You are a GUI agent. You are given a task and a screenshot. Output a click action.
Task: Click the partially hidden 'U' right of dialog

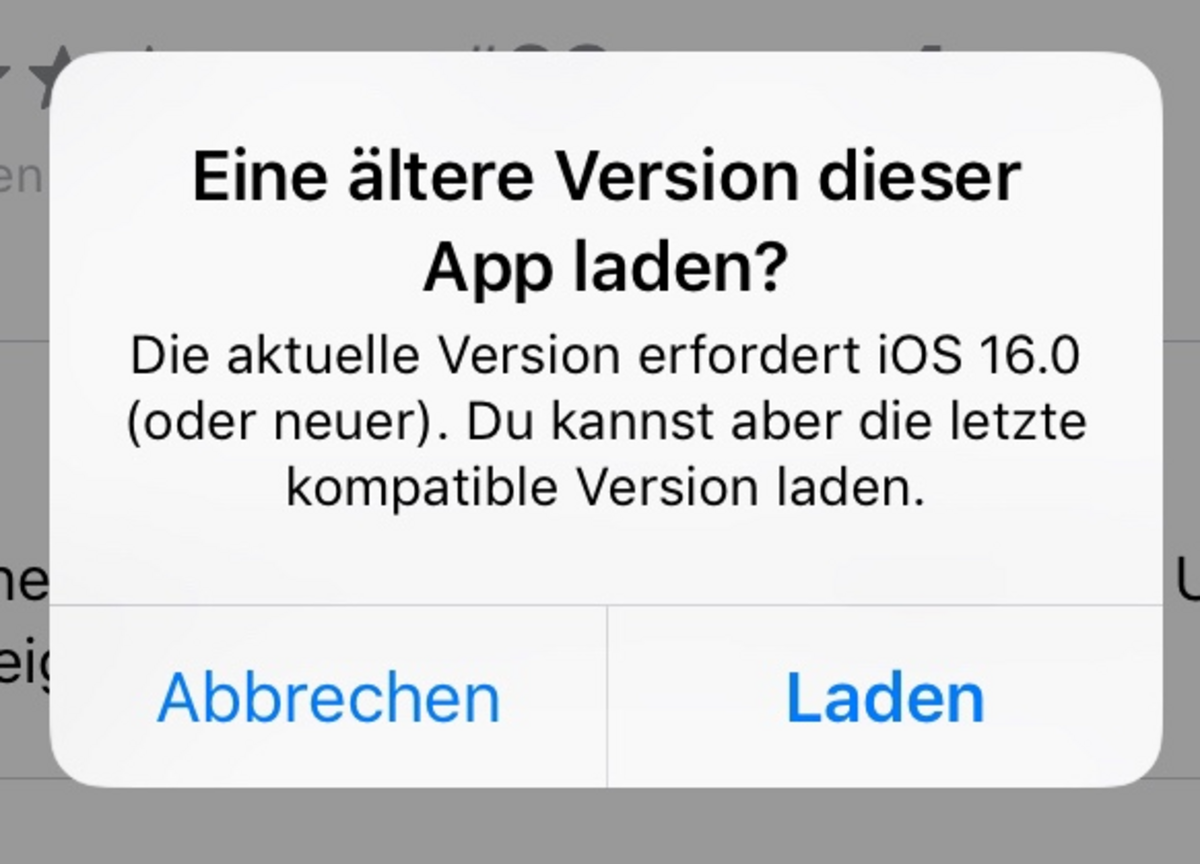pyautogui.click(x=1187, y=582)
